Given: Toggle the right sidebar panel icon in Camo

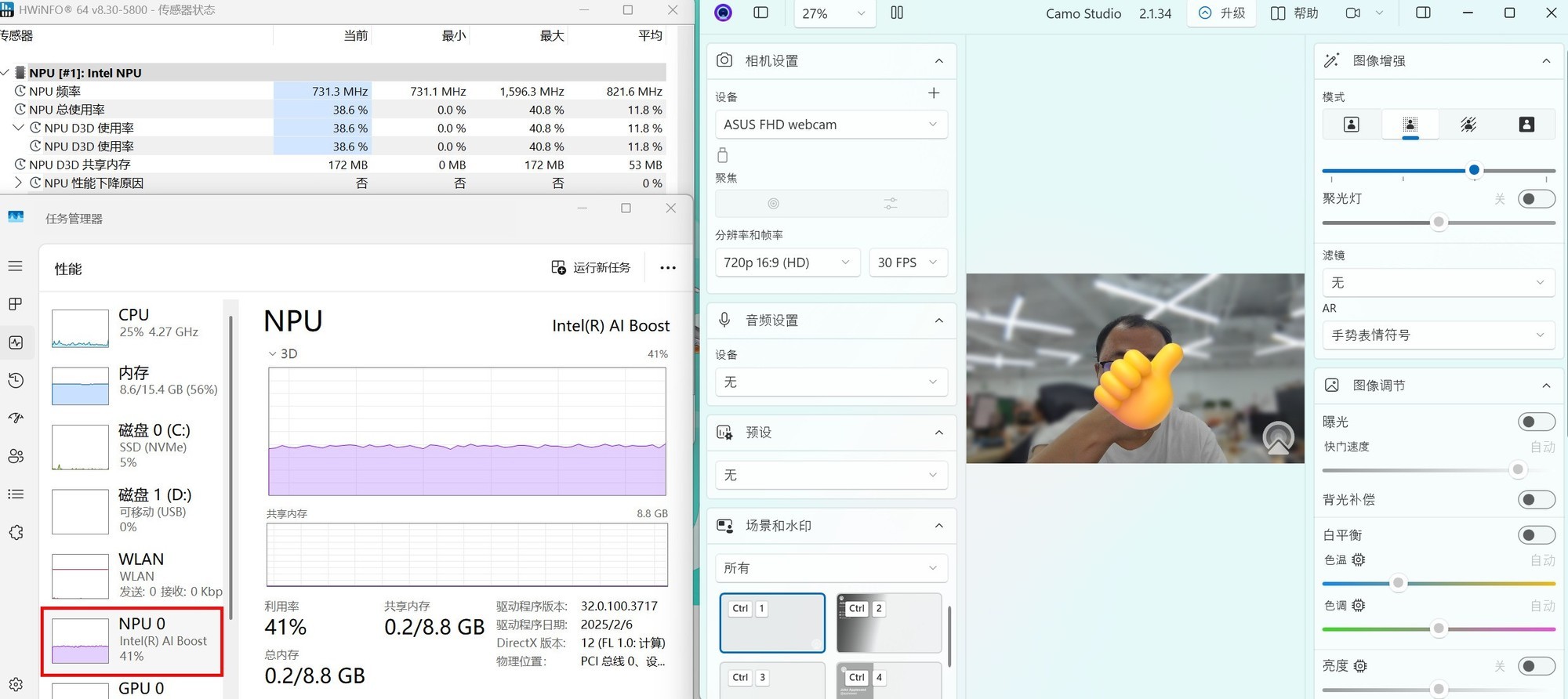Looking at the screenshot, I should pos(1423,13).
